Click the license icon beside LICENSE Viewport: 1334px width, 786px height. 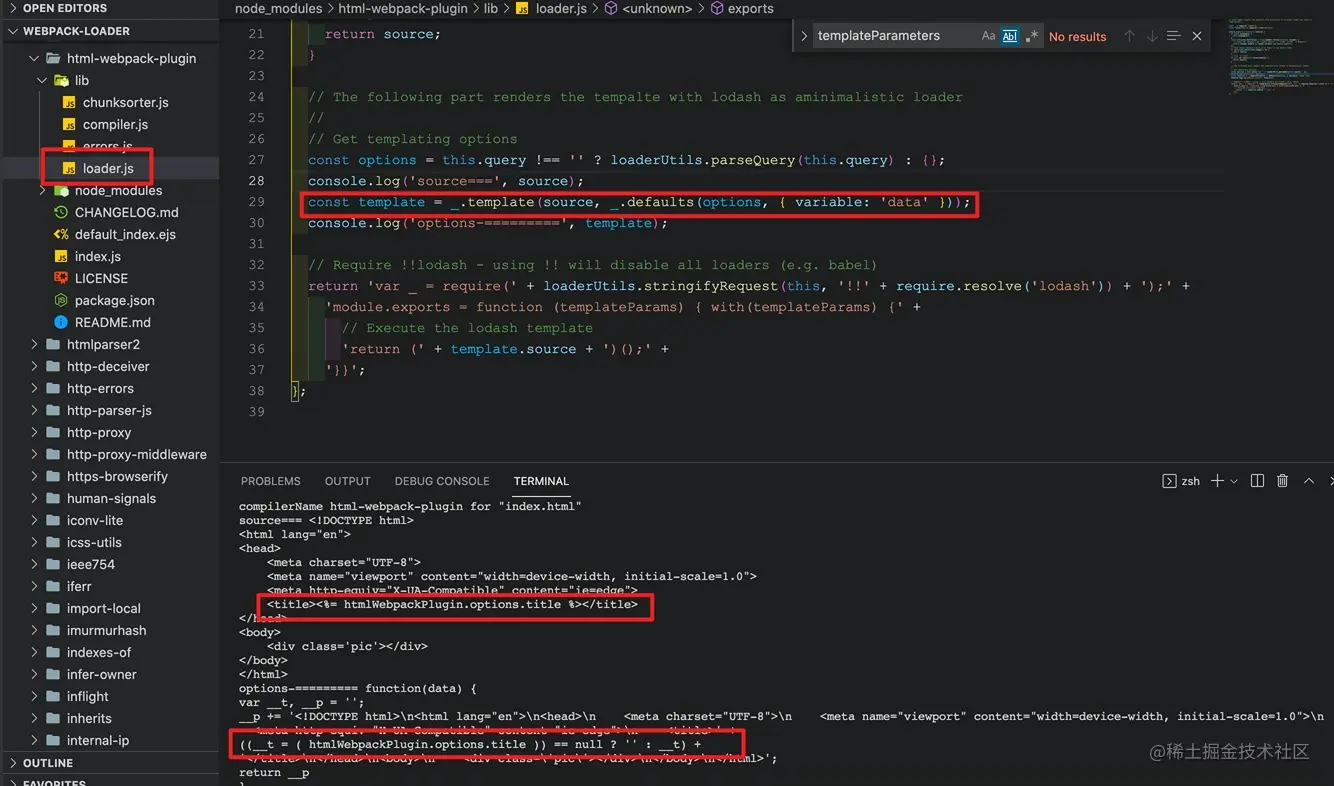pos(61,278)
